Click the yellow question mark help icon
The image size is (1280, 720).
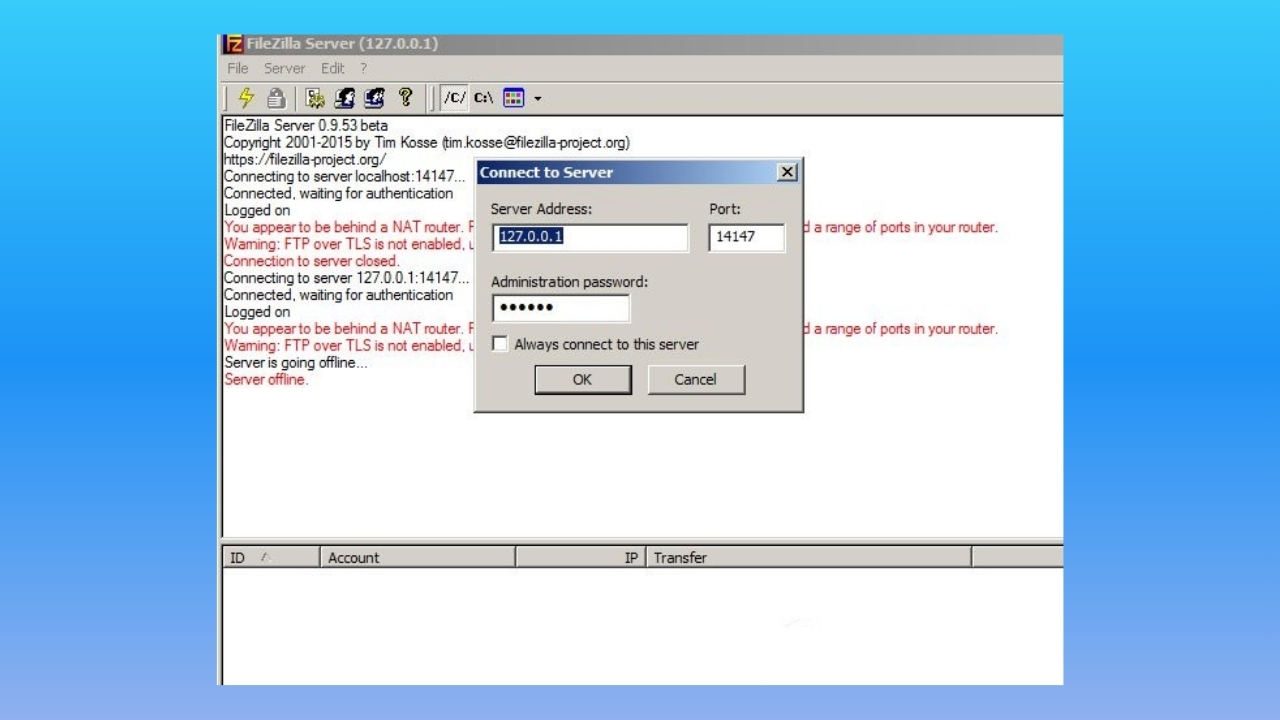pos(405,98)
